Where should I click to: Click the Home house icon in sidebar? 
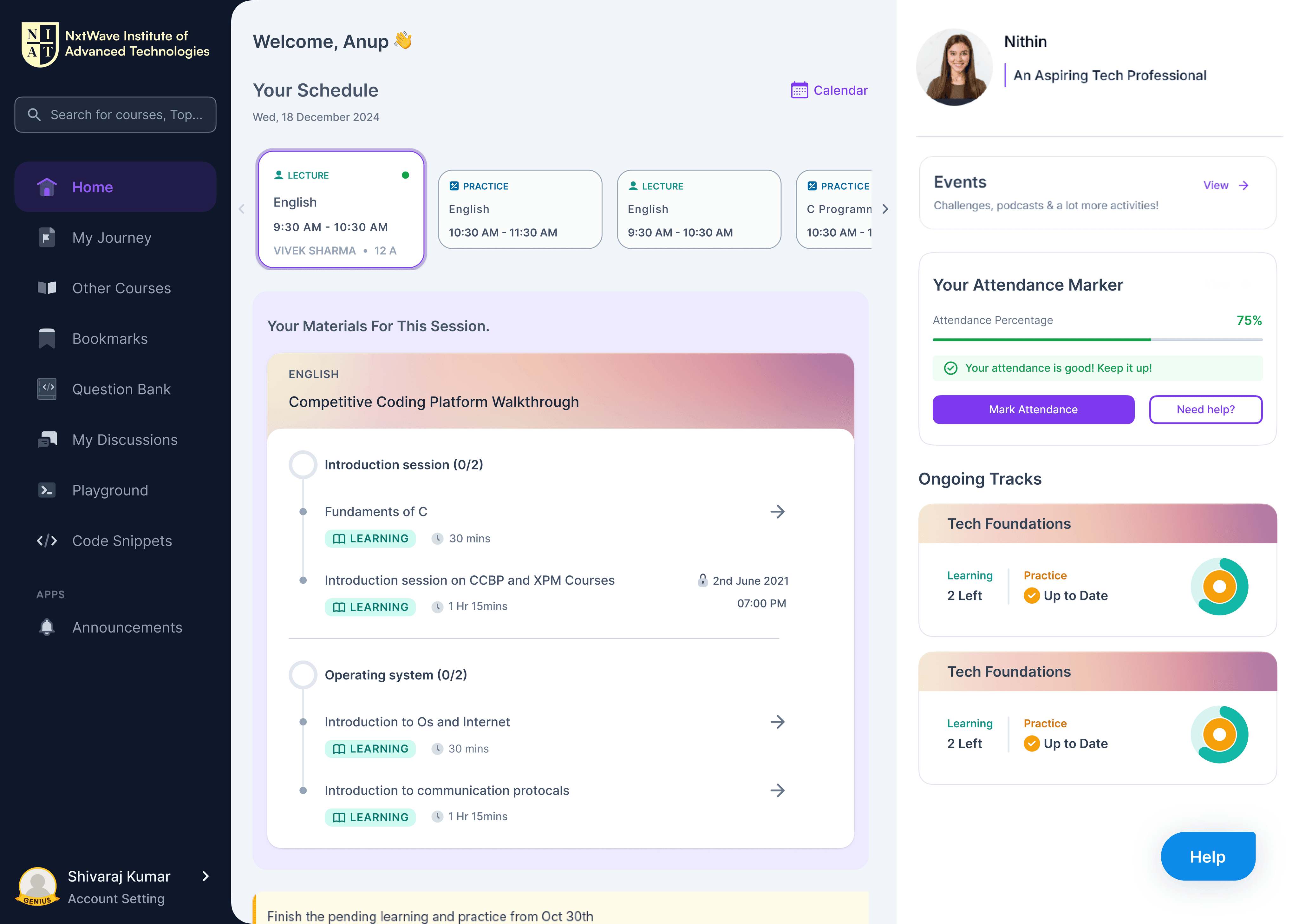[47, 187]
